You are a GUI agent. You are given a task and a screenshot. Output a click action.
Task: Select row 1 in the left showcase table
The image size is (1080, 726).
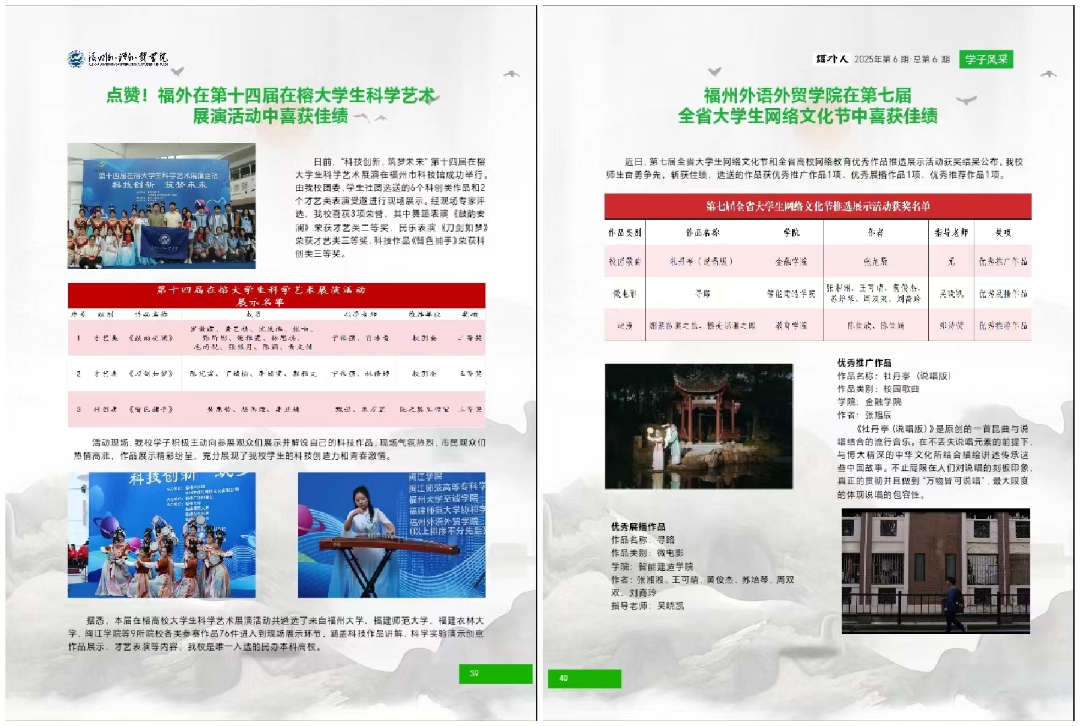point(276,338)
